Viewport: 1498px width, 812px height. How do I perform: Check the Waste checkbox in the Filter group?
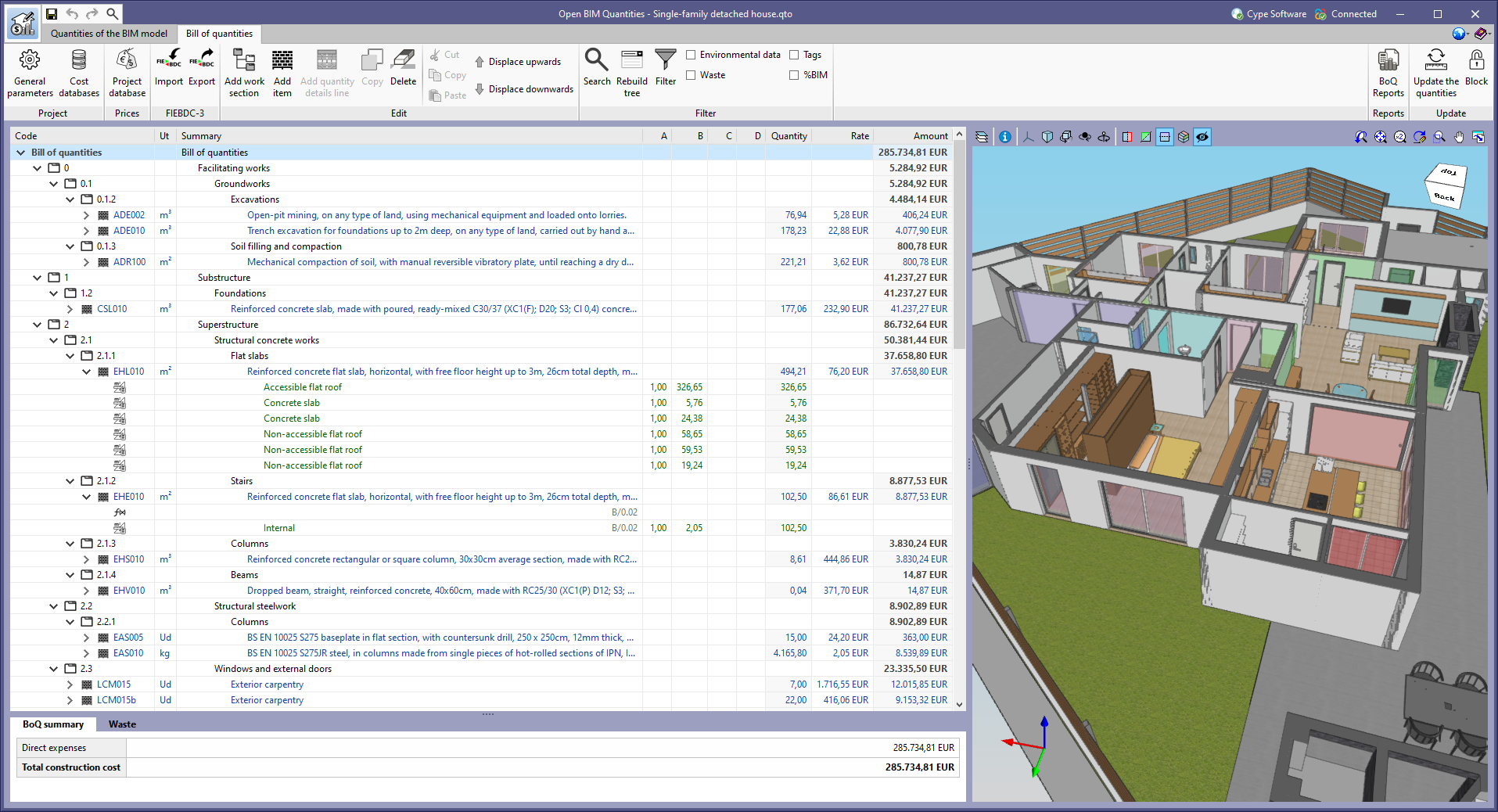click(x=691, y=74)
